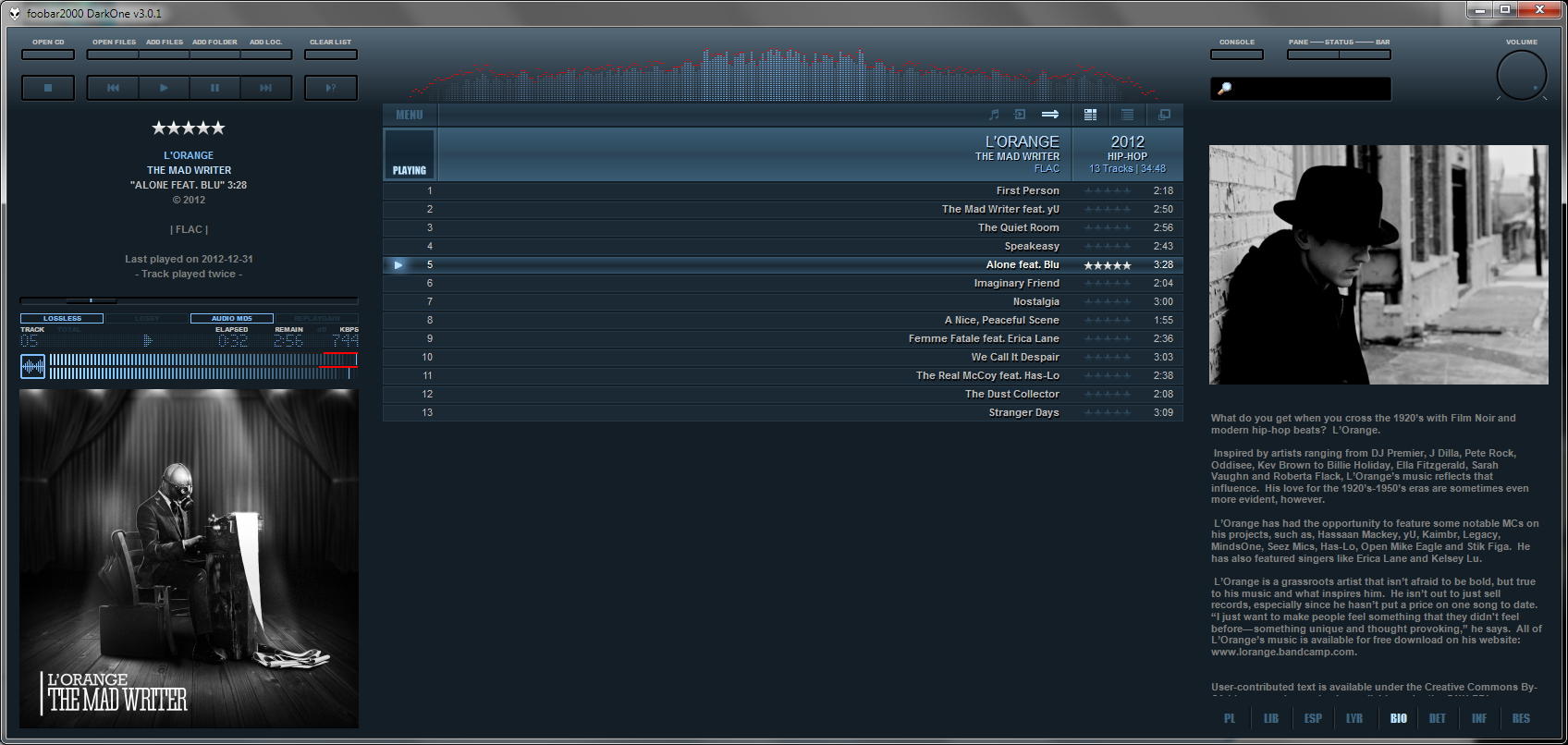
Task: Switch to the LIB panel tab
Action: [x=1271, y=718]
